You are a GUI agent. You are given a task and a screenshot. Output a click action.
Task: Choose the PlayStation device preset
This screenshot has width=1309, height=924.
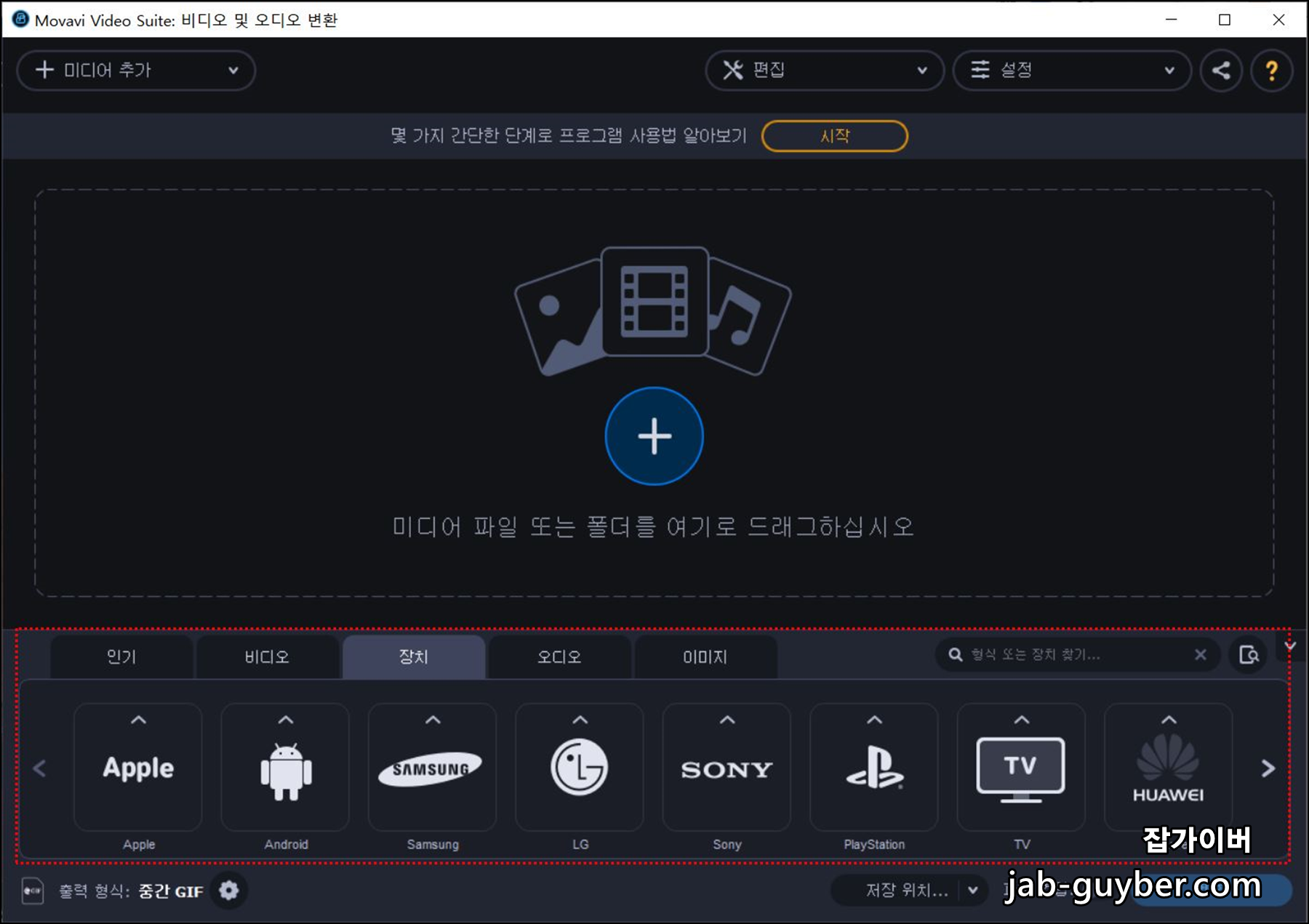(x=874, y=768)
